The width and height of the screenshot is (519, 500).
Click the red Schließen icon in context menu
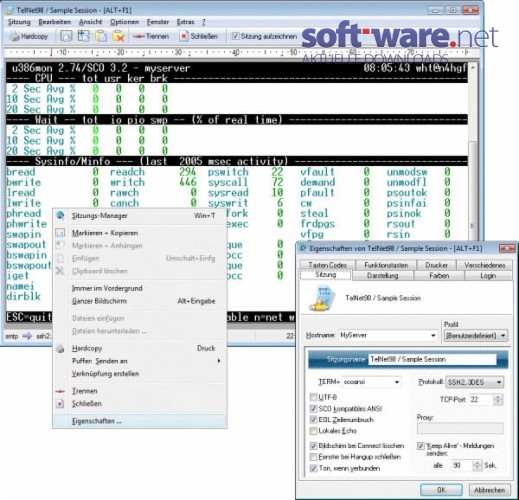(x=60, y=404)
